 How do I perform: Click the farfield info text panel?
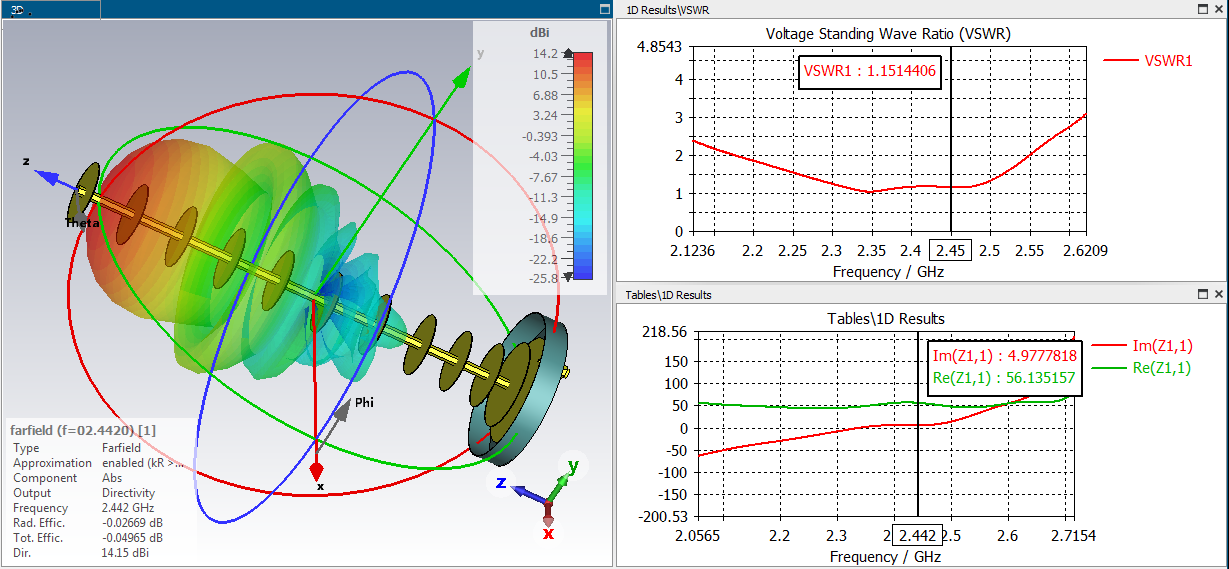tap(99, 491)
